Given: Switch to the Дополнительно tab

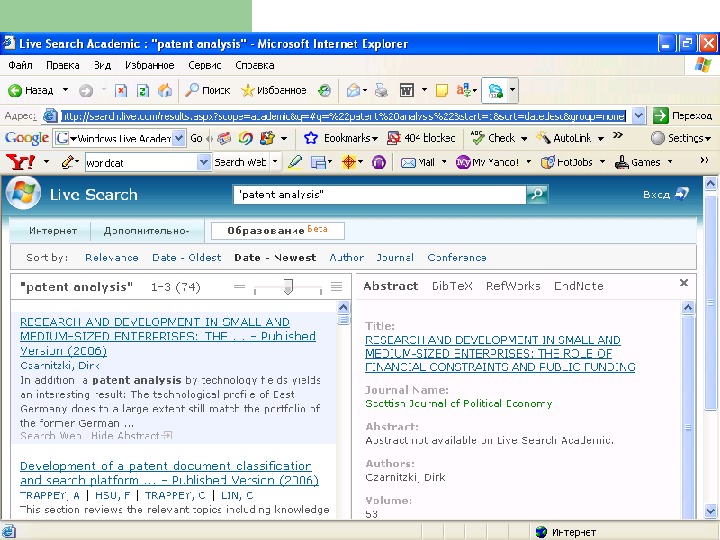Looking at the screenshot, I should click(x=146, y=231).
